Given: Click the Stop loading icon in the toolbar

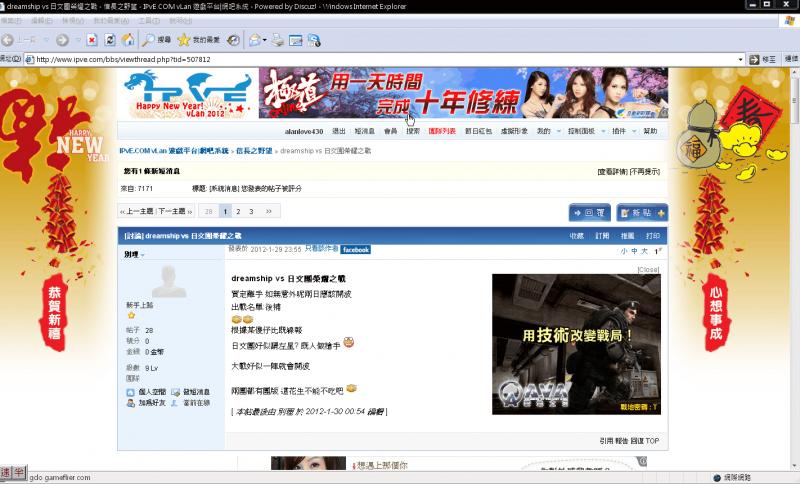Looking at the screenshot, I should pyautogui.click(x=92, y=40).
